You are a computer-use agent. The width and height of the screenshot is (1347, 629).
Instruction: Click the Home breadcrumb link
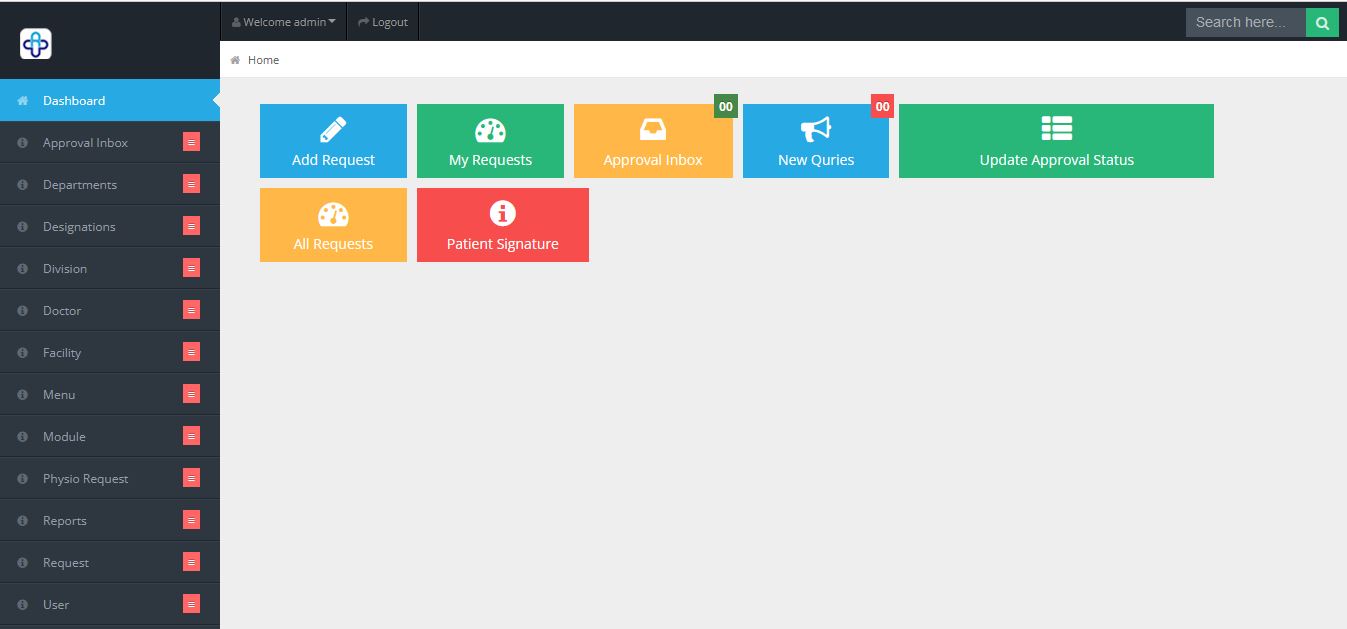tap(263, 59)
